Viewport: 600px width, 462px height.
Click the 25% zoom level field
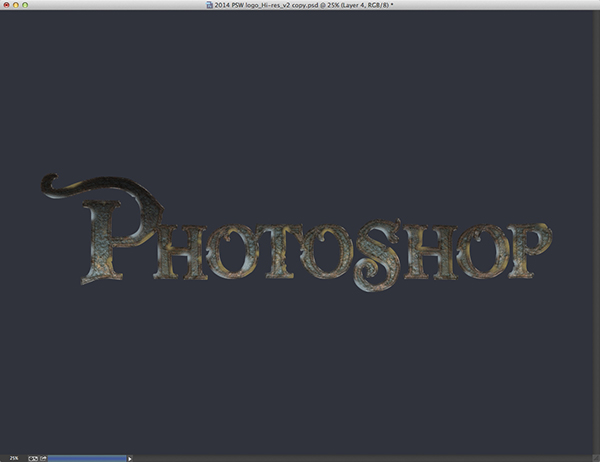(x=14, y=457)
